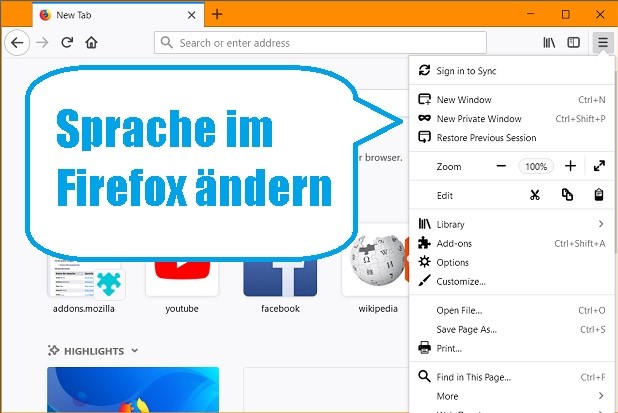Viewport: 618px width, 413px height.
Task: Click the magnifier icon beside Find
Action: [424, 376]
